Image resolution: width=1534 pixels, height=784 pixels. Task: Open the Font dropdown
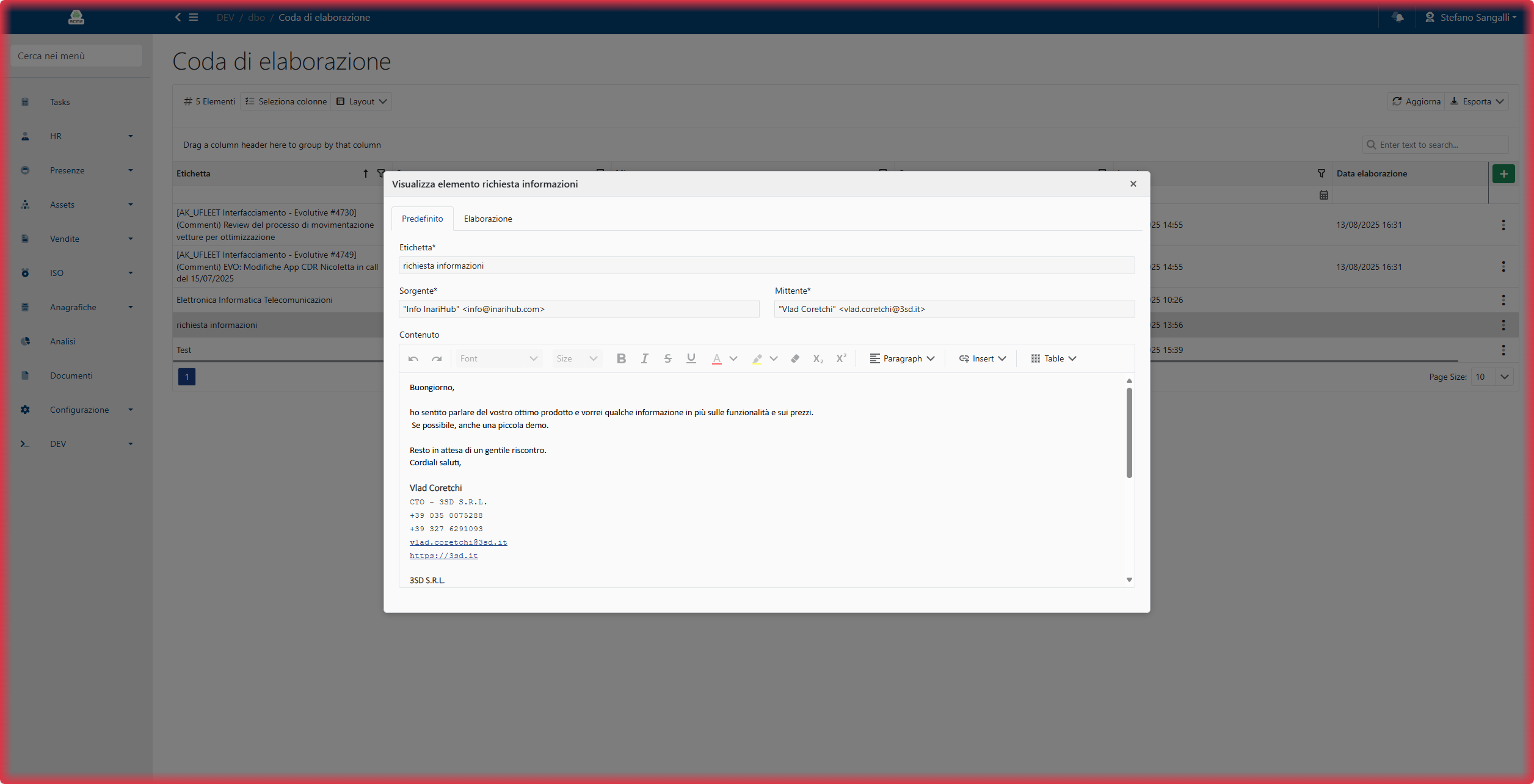[x=498, y=358]
